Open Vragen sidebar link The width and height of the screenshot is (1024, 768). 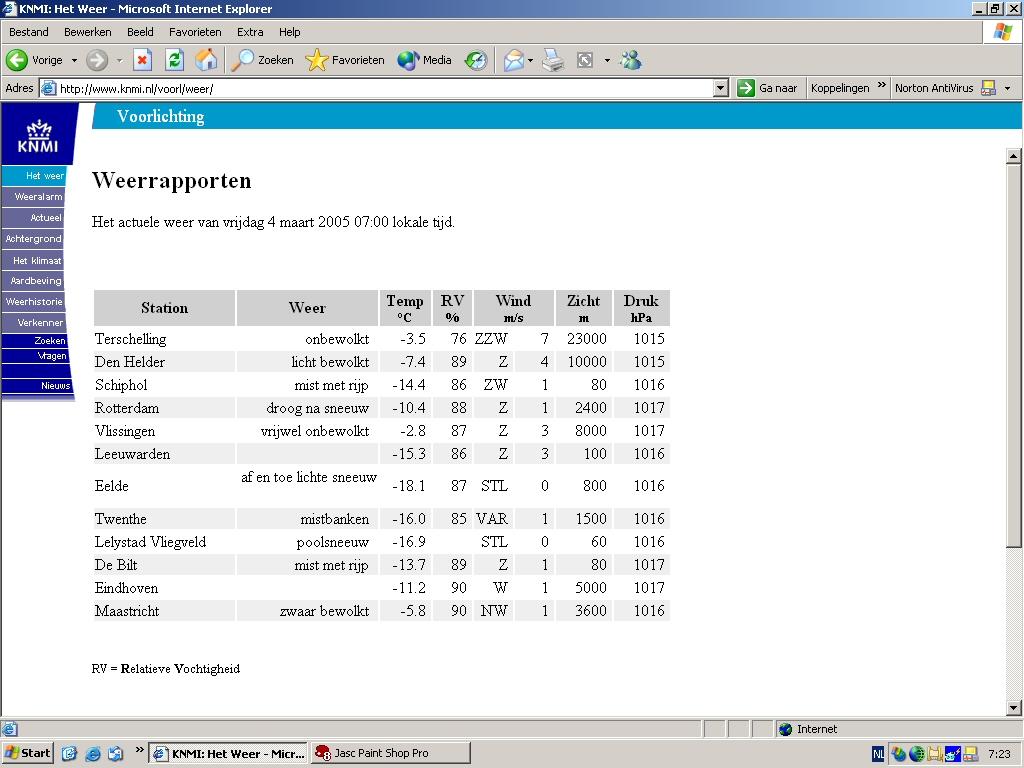(36, 356)
